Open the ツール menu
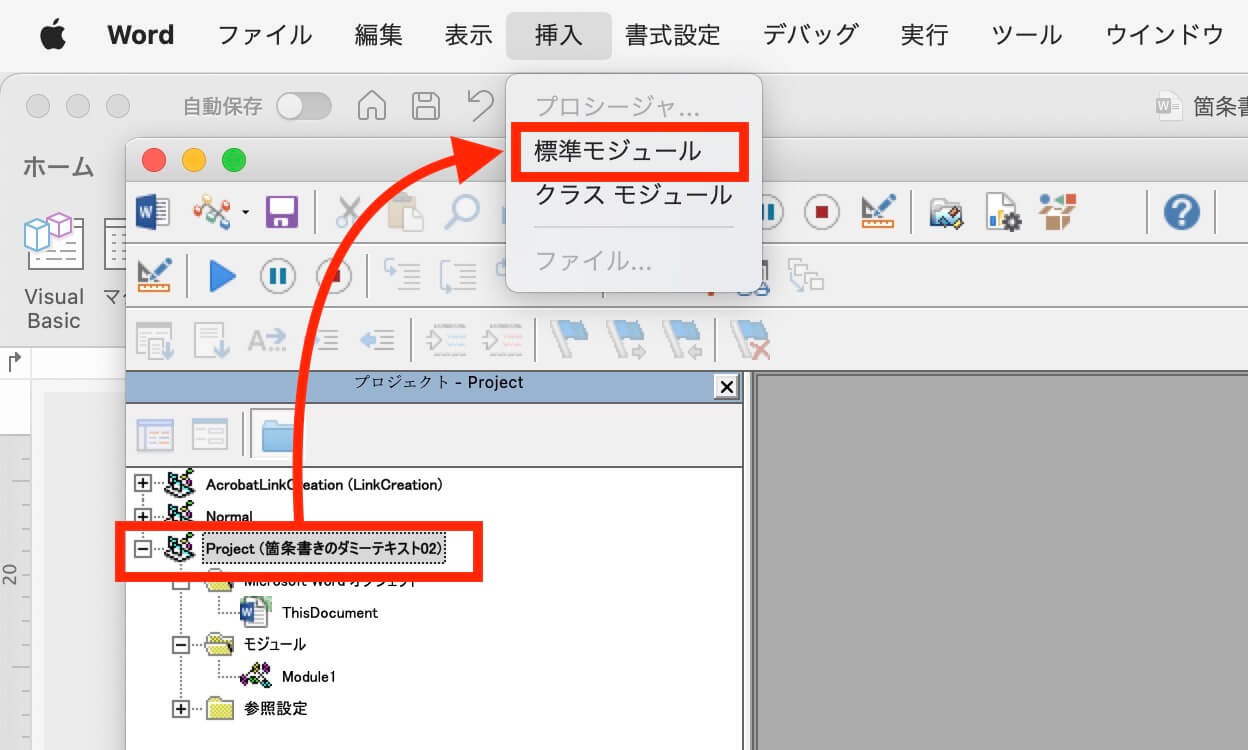Screen dimensions: 1248x750 coord(1027,36)
